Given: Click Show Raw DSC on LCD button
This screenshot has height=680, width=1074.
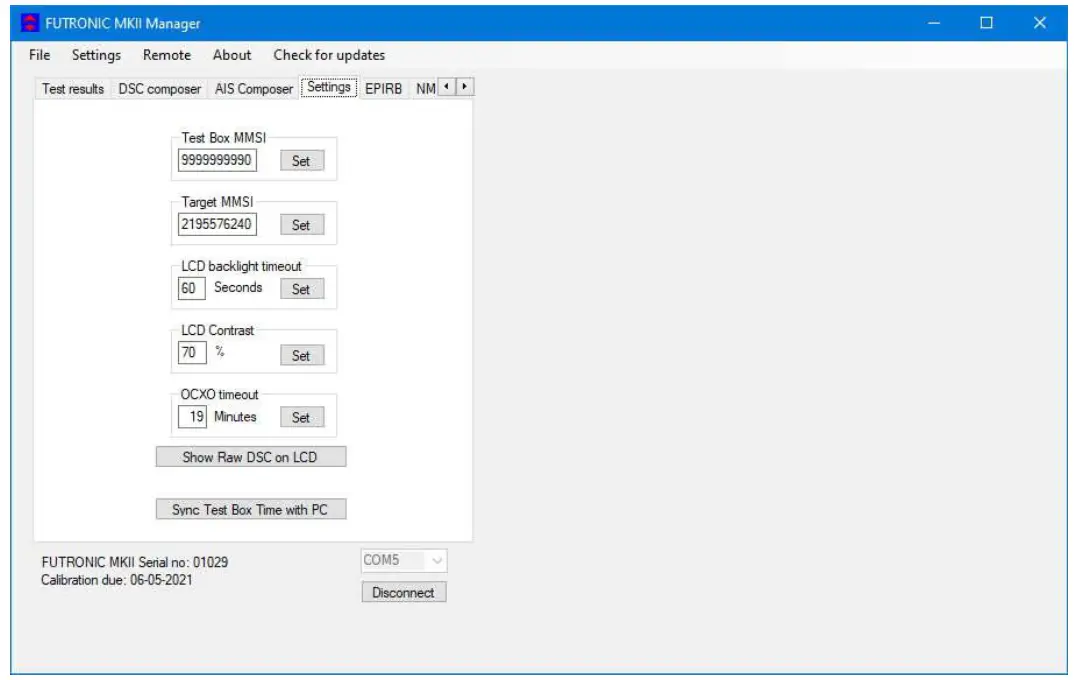Looking at the screenshot, I should click(251, 457).
